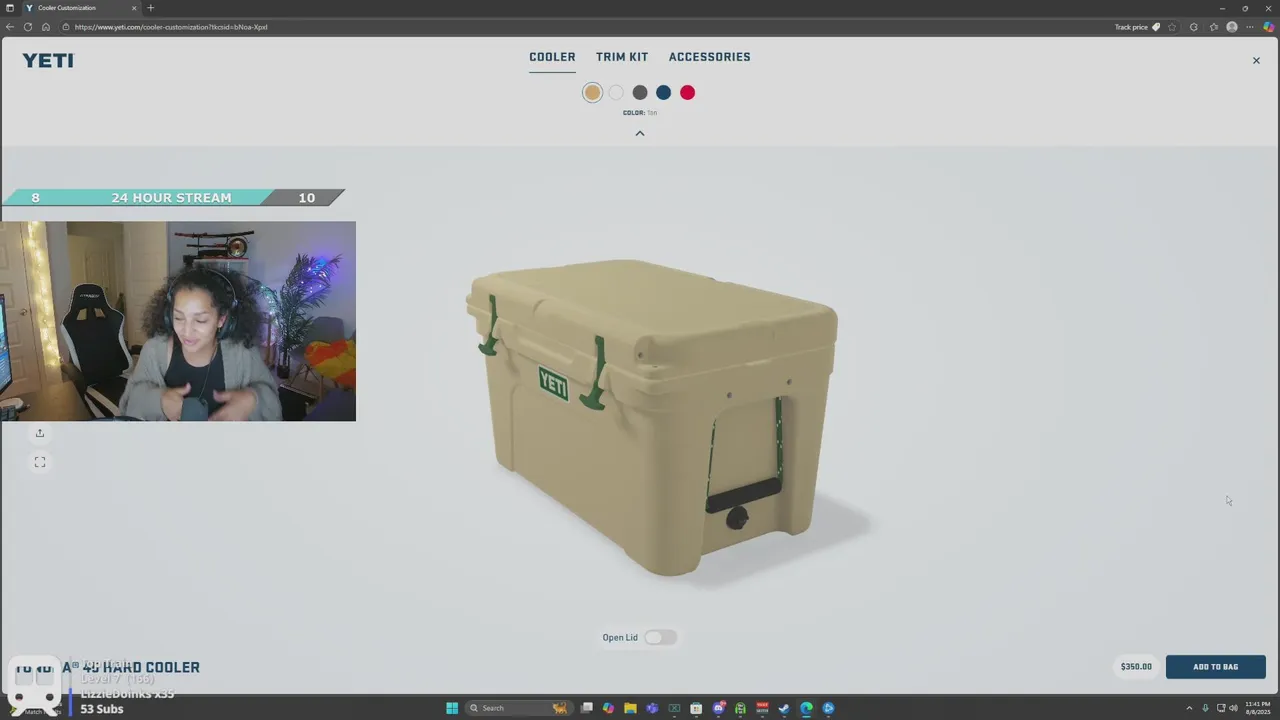
Task: Click the volume icon in system tray
Action: [1232, 708]
